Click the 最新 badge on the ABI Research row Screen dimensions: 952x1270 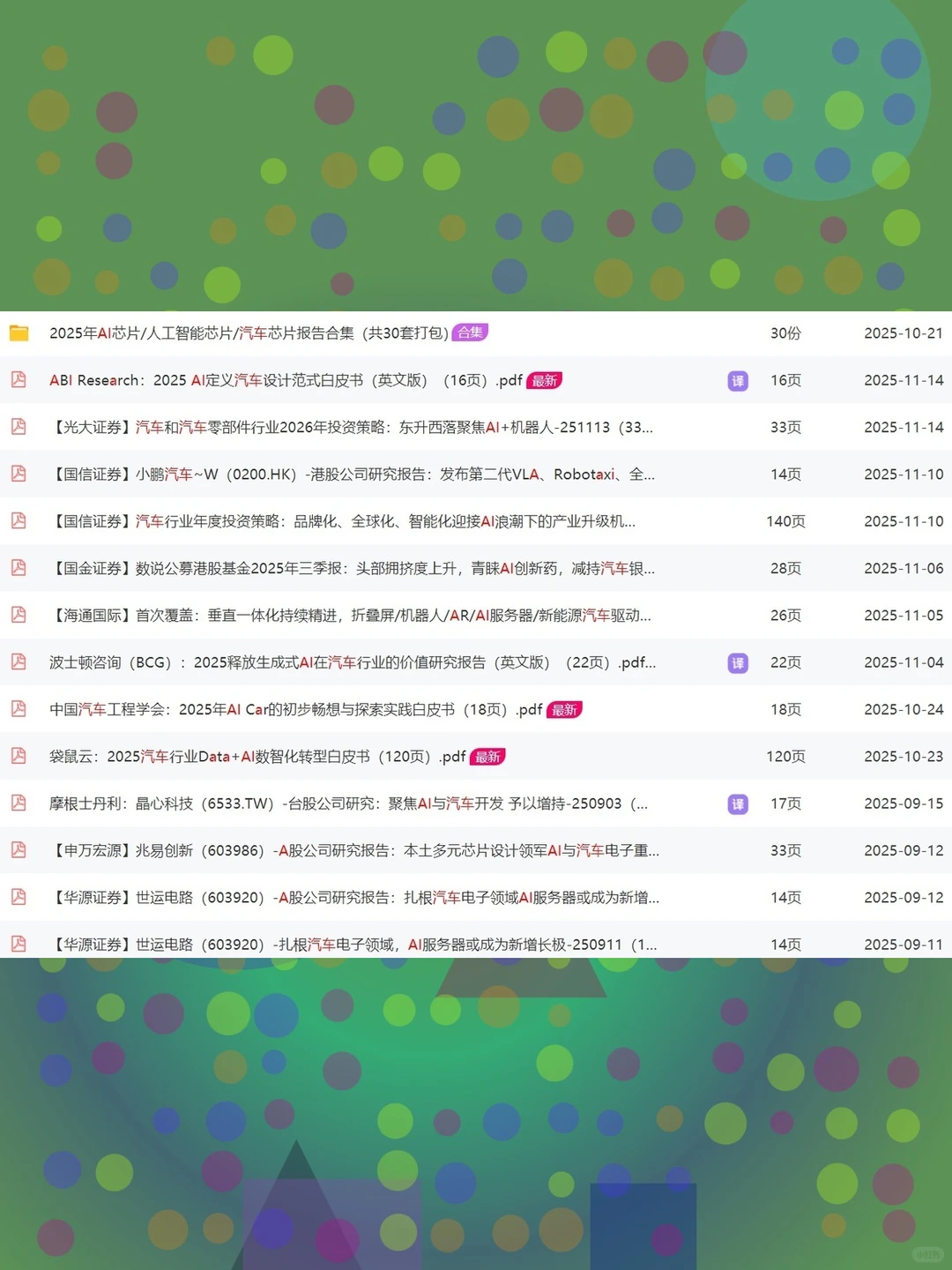[543, 380]
